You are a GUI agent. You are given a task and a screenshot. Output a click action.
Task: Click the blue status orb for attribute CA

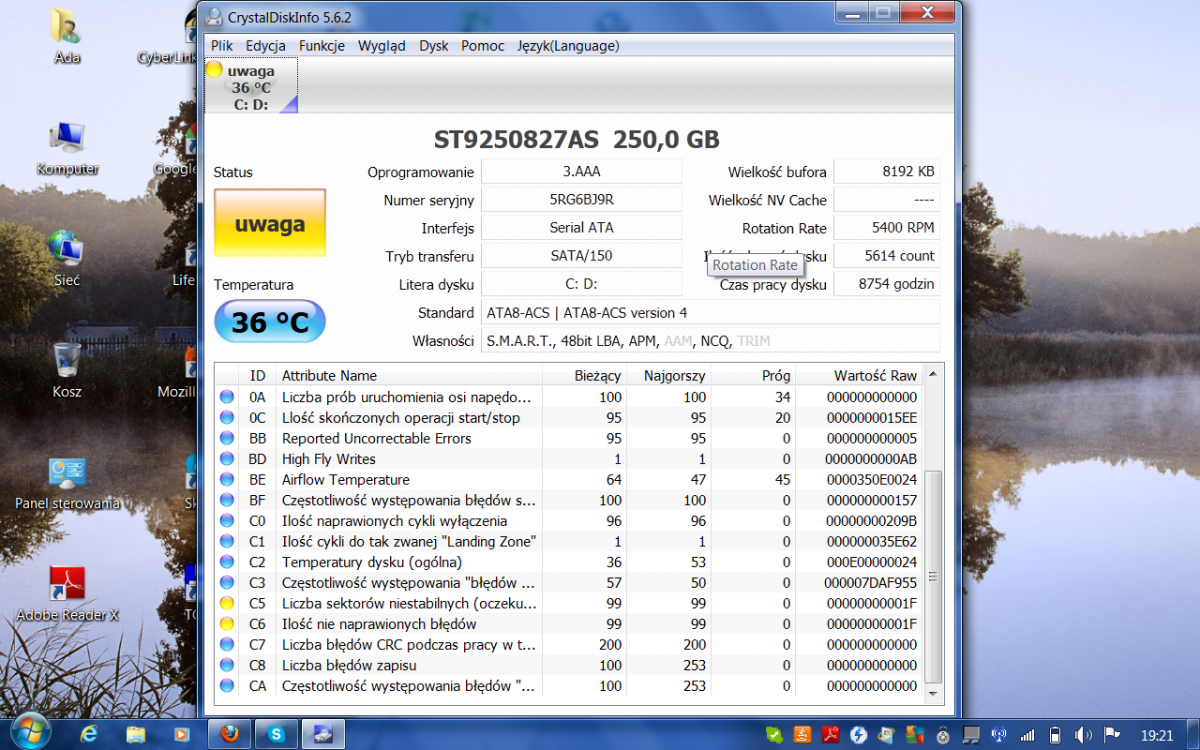click(x=227, y=686)
